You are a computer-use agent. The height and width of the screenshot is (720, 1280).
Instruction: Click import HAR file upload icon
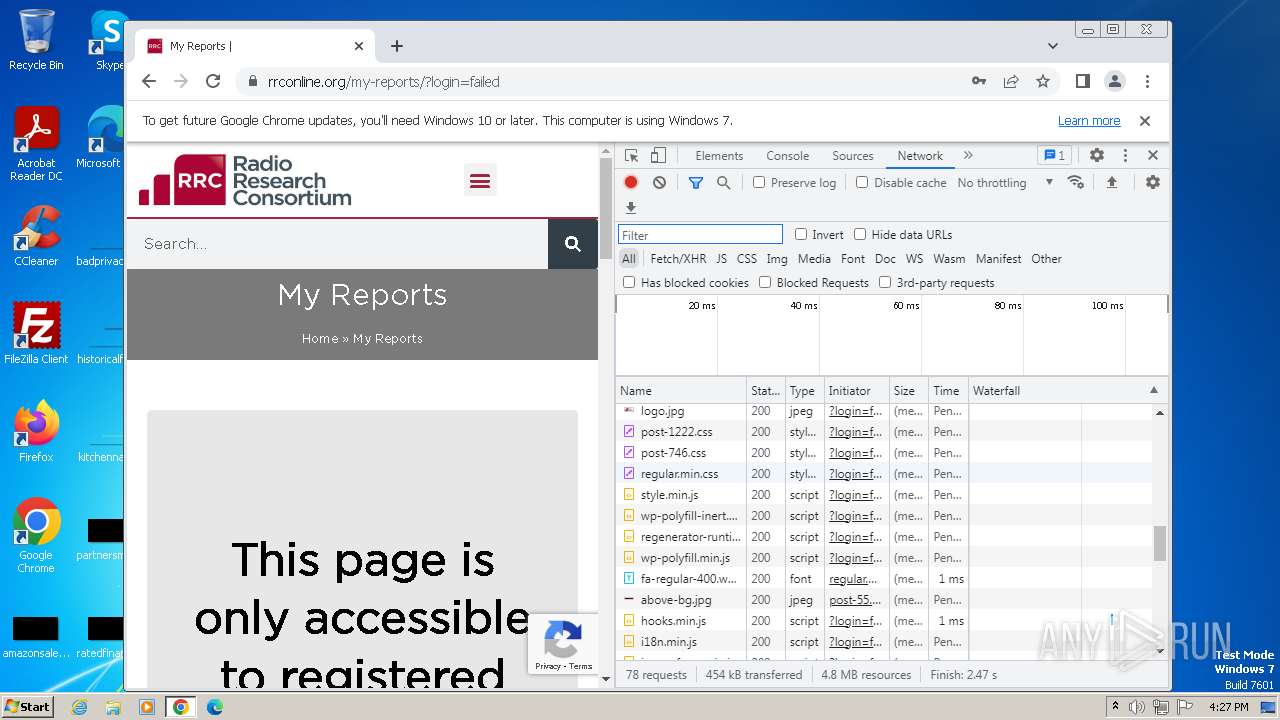[1112, 182]
